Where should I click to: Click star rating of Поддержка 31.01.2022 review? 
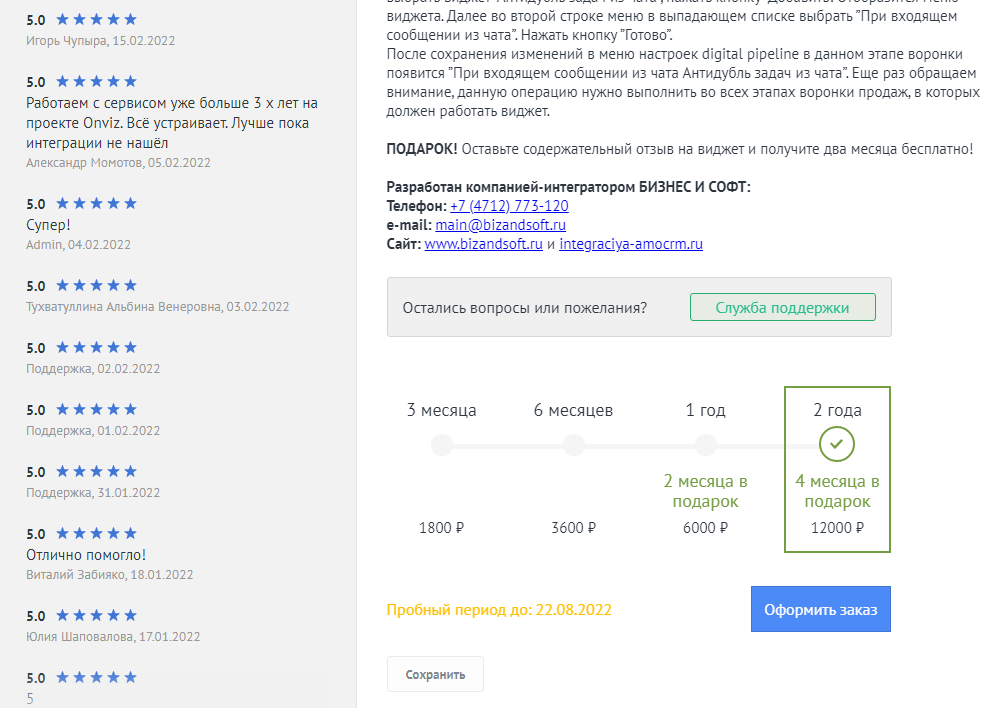pos(96,471)
